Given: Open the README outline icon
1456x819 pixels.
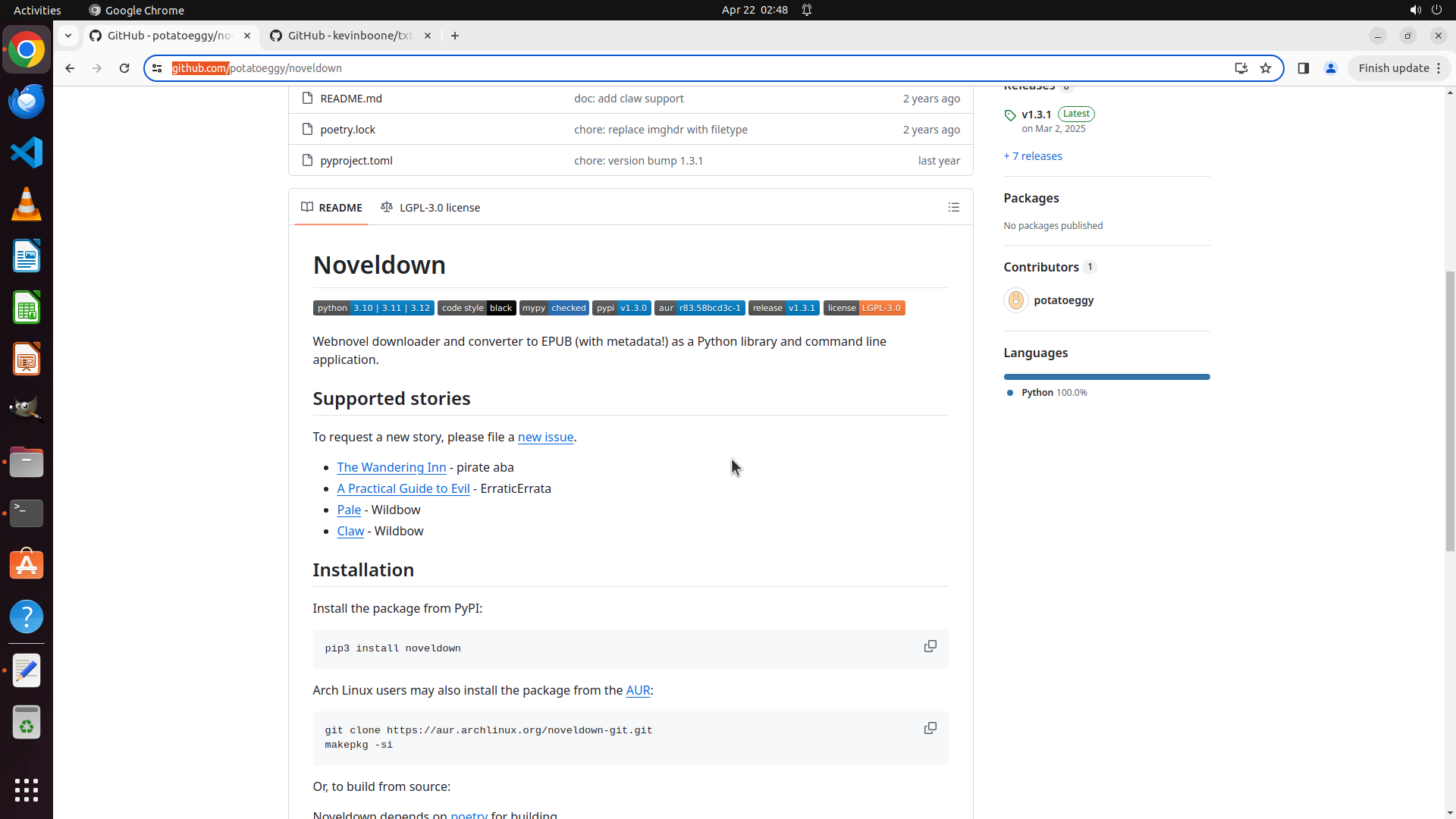Looking at the screenshot, I should [953, 207].
